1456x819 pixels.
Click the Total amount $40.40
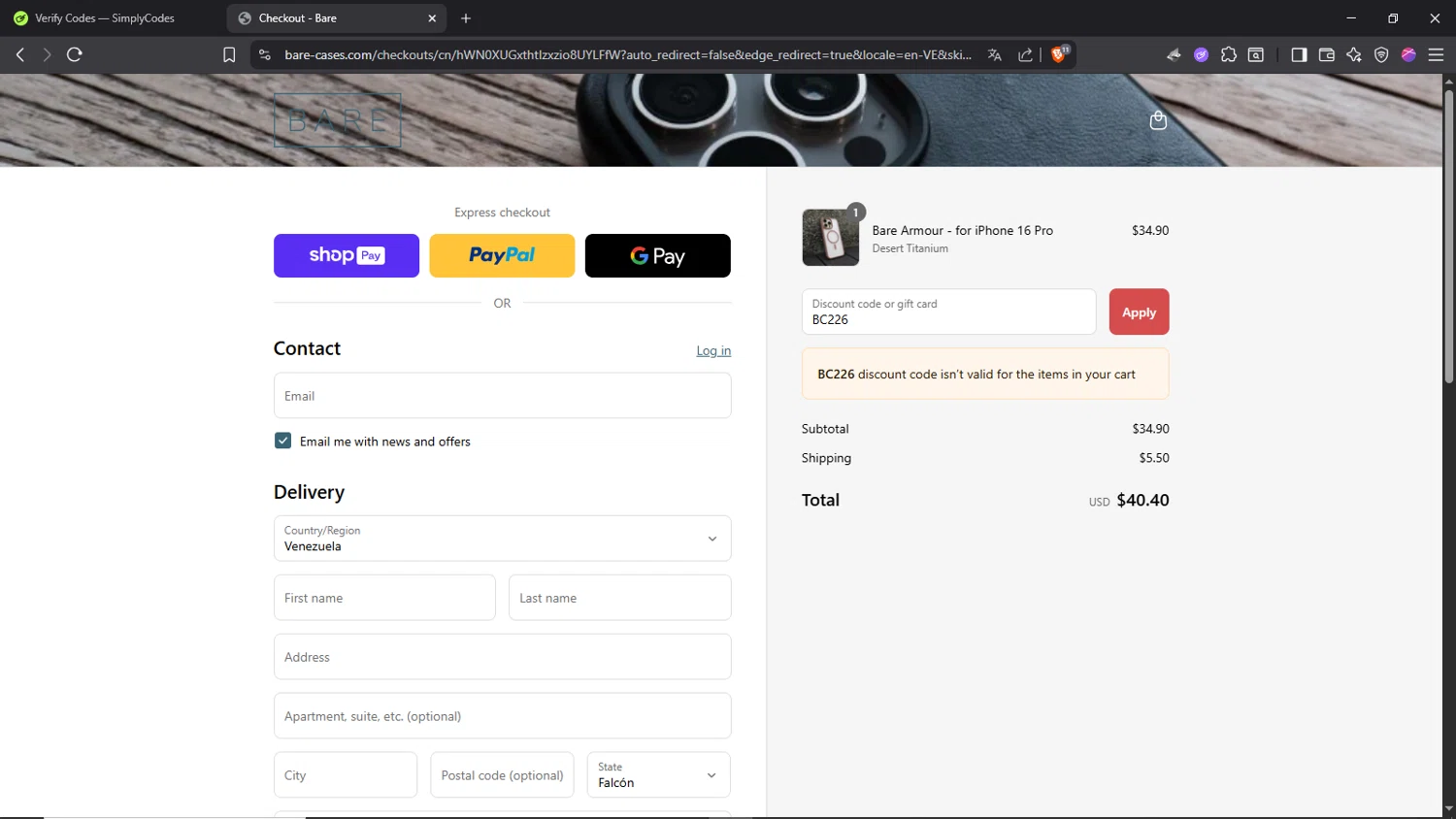click(x=1142, y=501)
